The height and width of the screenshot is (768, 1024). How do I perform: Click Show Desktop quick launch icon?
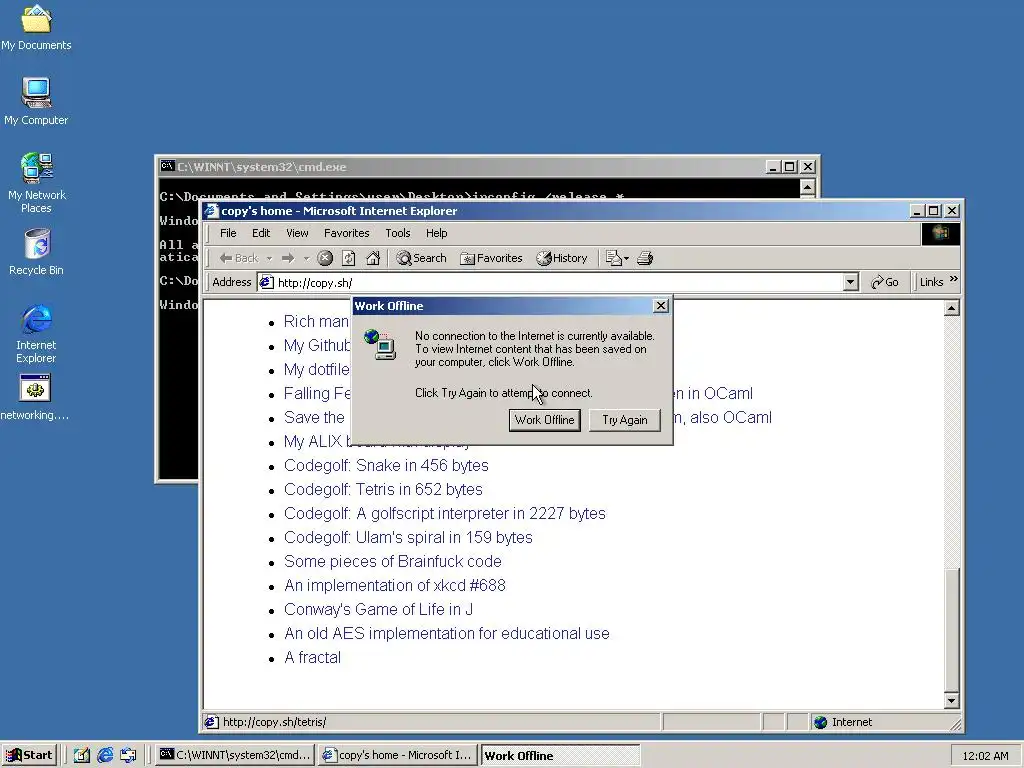point(82,755)
